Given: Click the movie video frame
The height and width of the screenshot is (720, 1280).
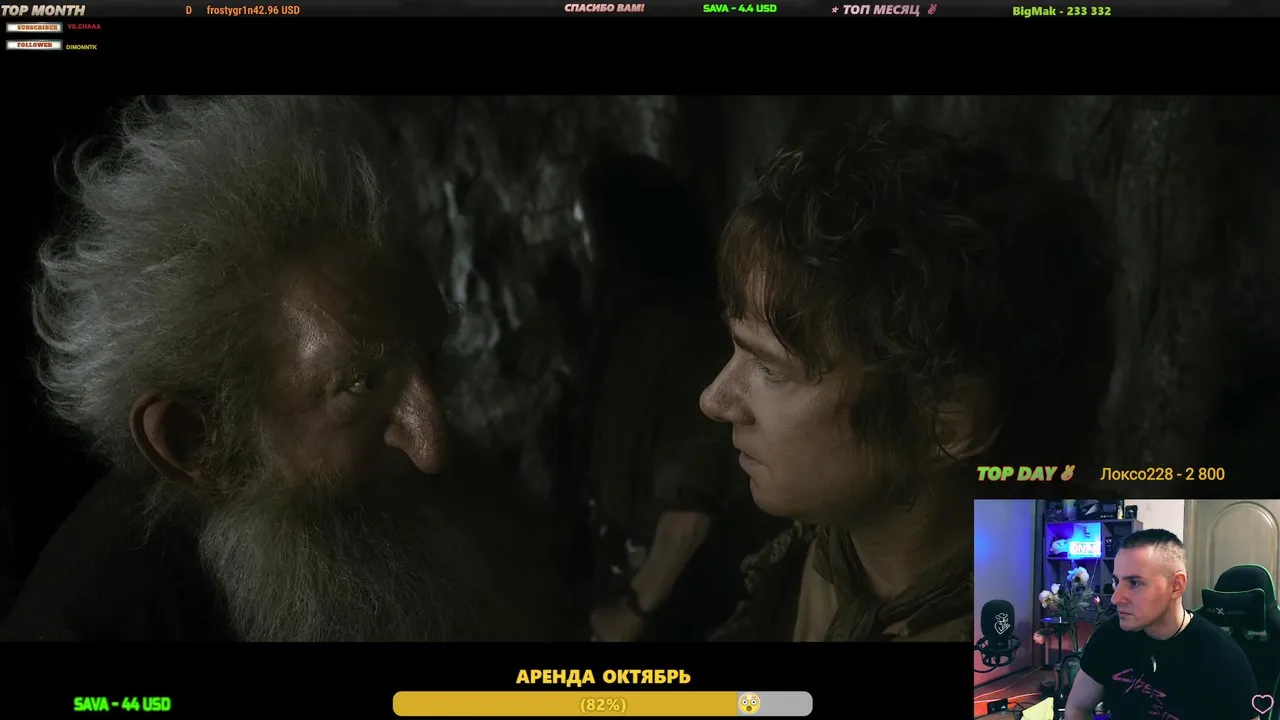Looking at the screenshot, I should (640, 368).
